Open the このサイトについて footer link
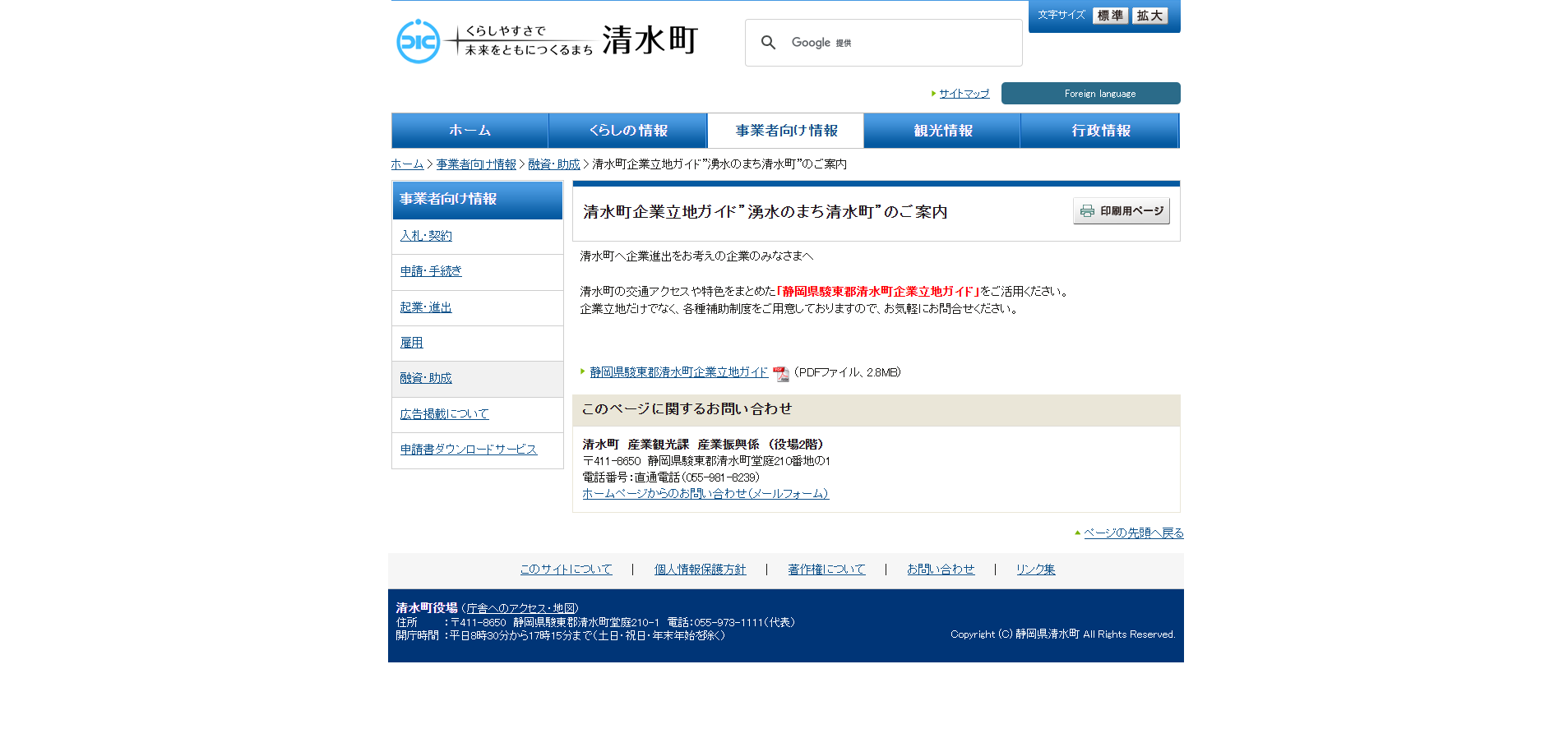1568x738 pixels. coord(567,570)
